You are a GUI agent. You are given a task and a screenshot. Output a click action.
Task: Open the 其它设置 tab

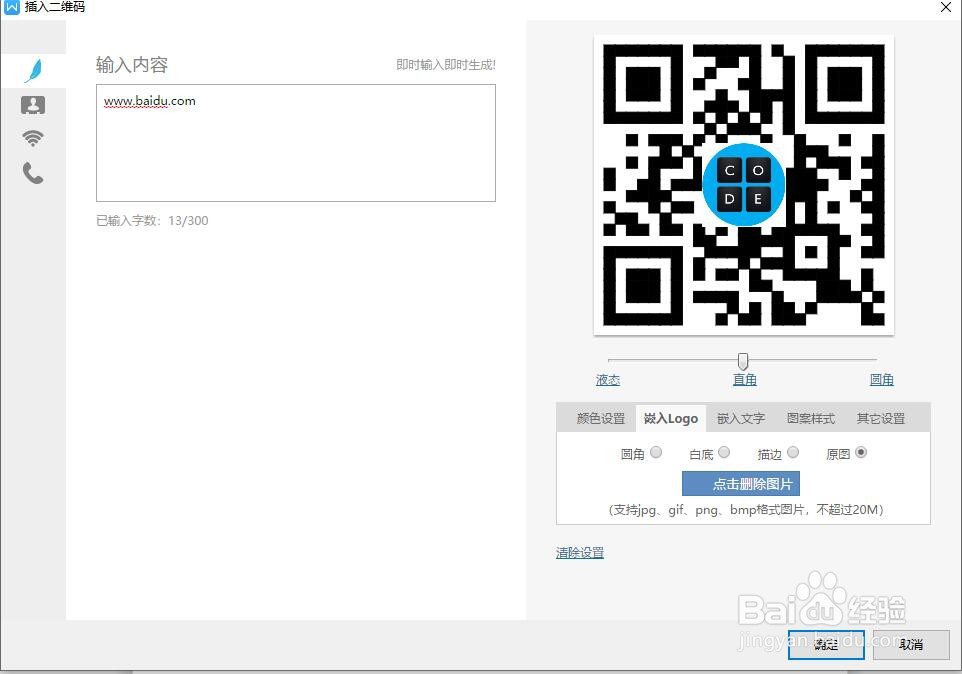click(x=880, y=418)
